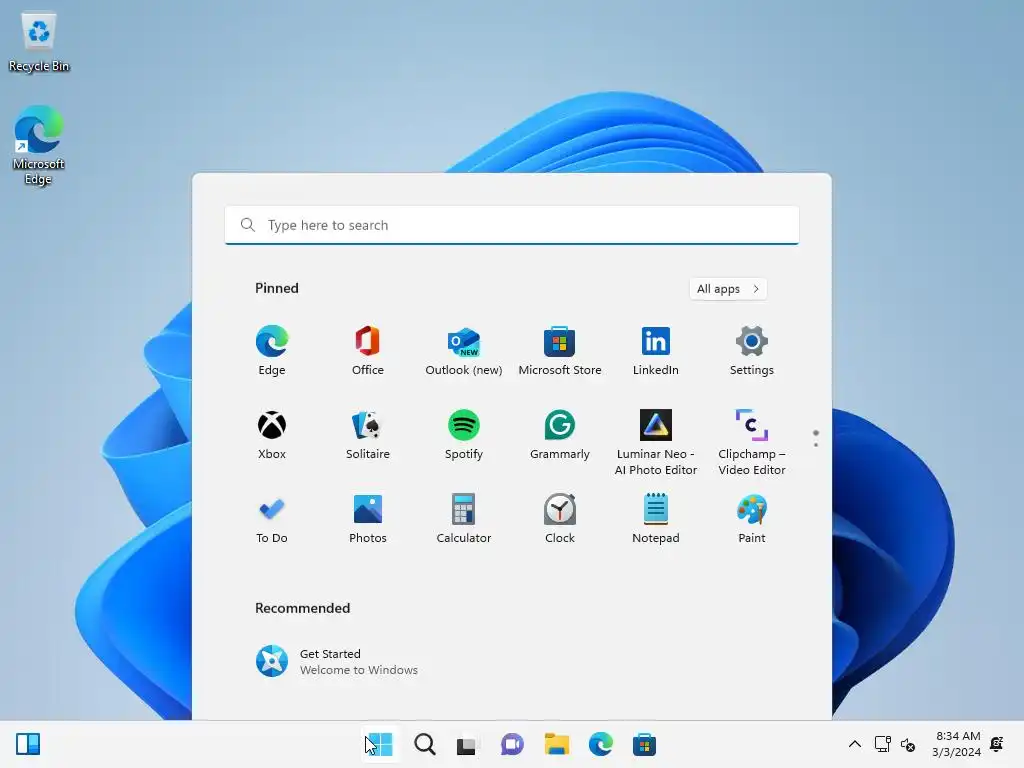Click the Pinned section heading
Viewport: 1024px width, 768px height.
277,288
